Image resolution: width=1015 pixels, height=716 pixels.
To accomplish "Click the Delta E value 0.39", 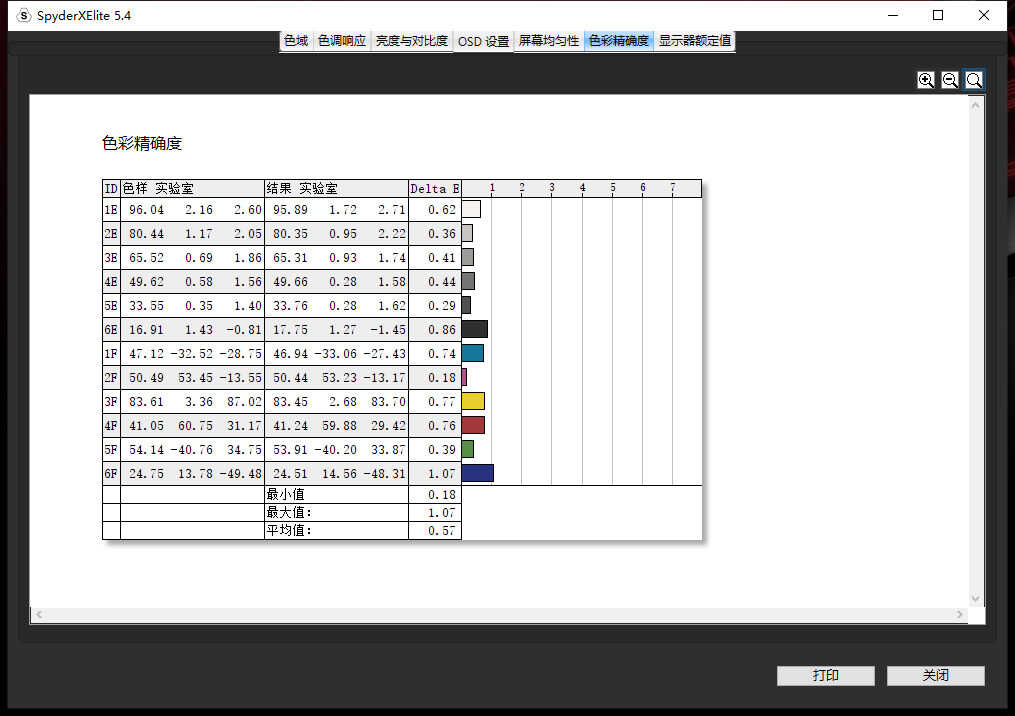I will (441, 449).
